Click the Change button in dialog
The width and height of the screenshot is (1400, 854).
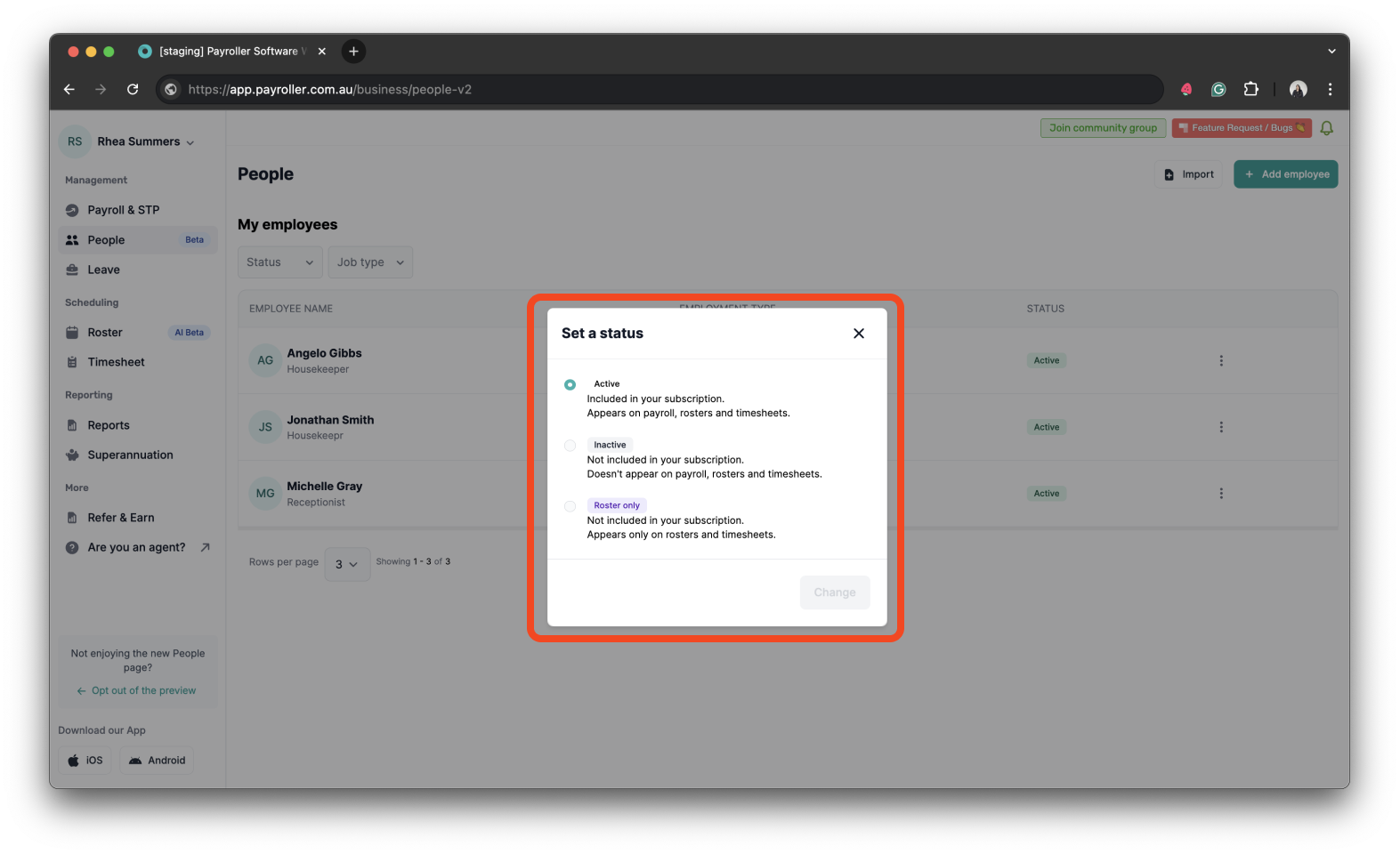click(834, 592)
